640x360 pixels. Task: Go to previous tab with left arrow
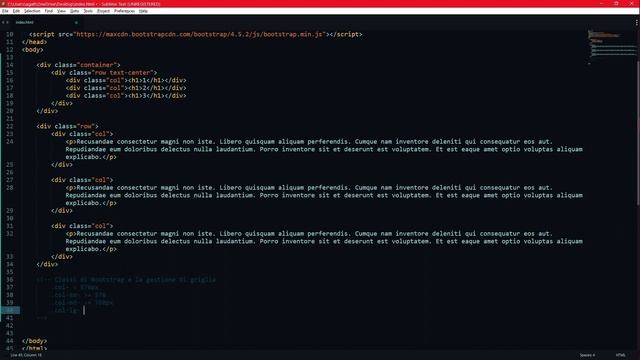pos(3,22)
